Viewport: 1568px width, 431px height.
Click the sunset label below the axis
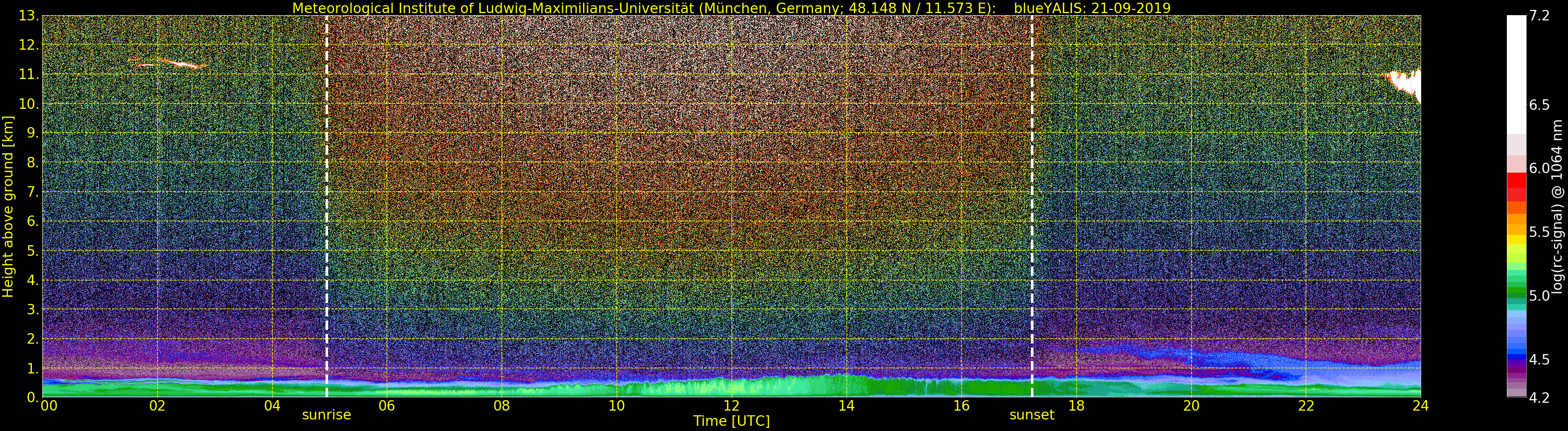[x=1032, y=415]
